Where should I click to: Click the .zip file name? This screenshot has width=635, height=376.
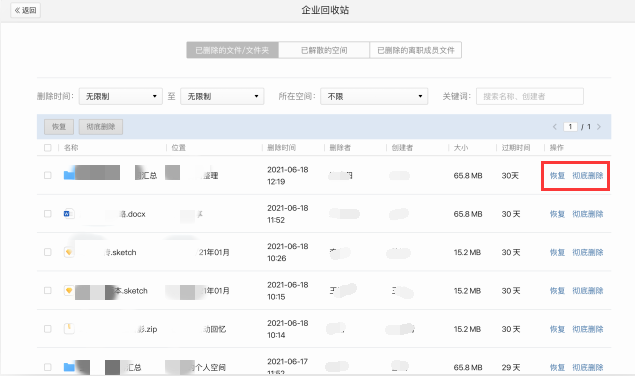click(147, 329)
